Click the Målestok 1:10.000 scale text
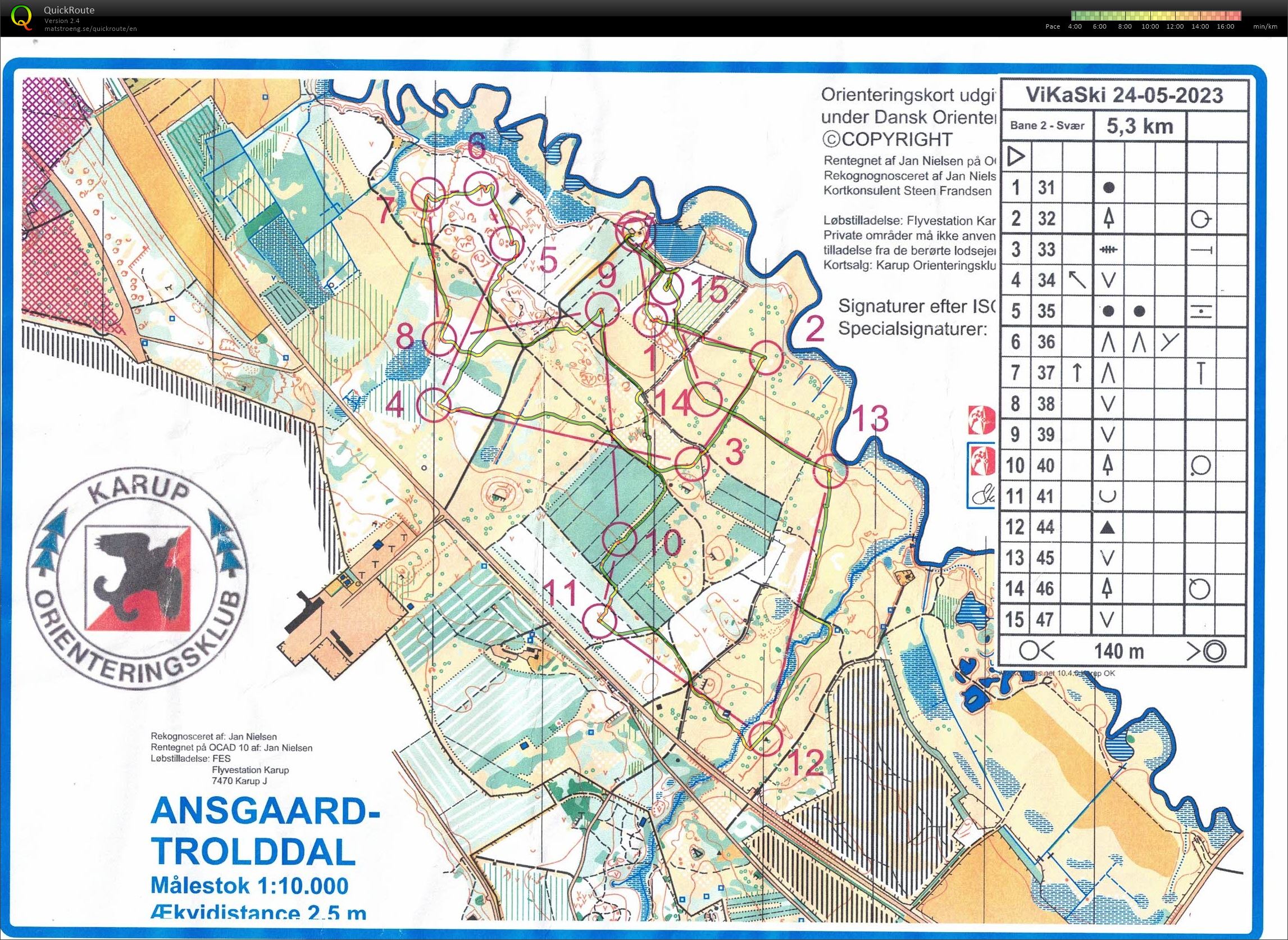The height and width of the screenshot is (940, 1288). pyautogui.click(x=249, y=886)
